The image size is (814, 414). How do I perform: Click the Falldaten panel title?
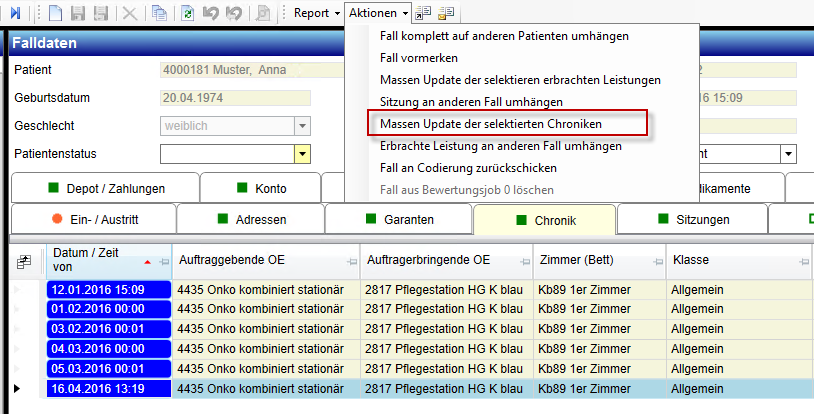click(x=45, y=43)
